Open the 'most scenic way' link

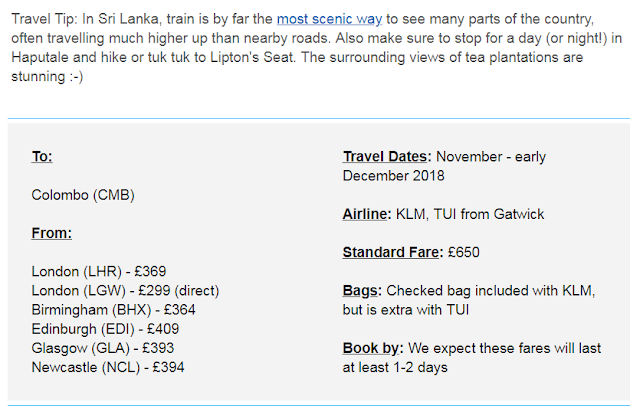(x=329, y=19)
